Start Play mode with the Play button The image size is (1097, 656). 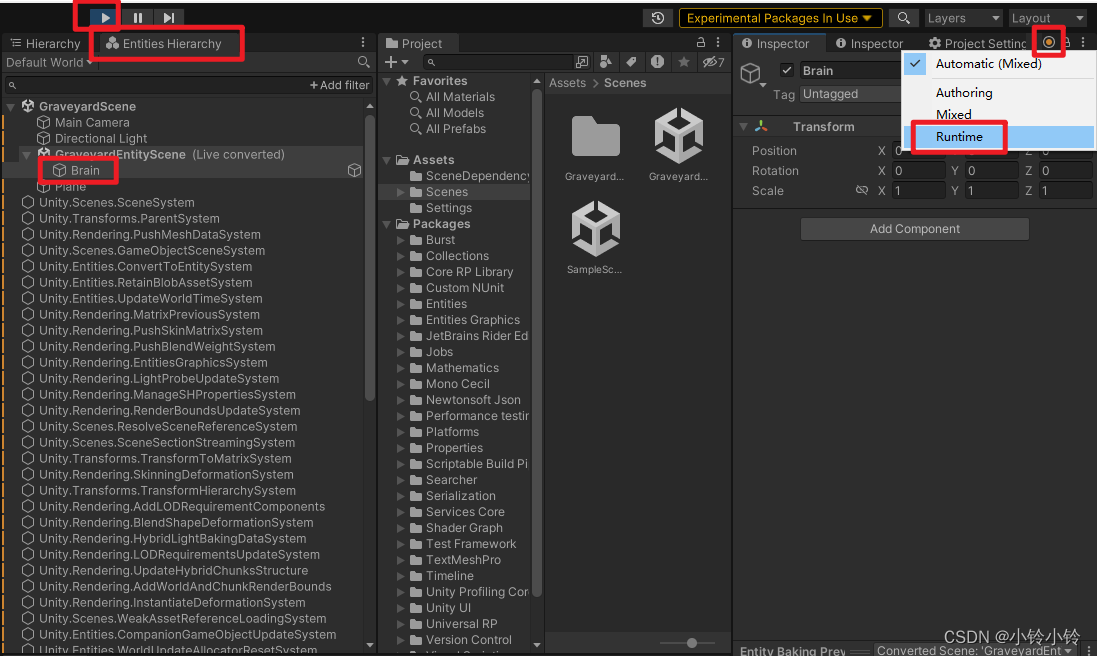[105, 17]
